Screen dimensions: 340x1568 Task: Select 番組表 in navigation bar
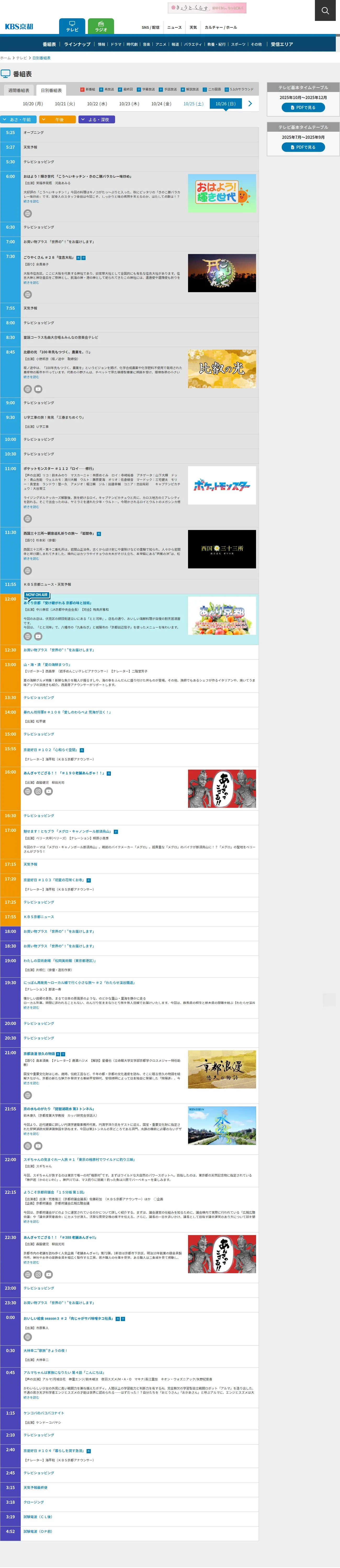point(49,44)
